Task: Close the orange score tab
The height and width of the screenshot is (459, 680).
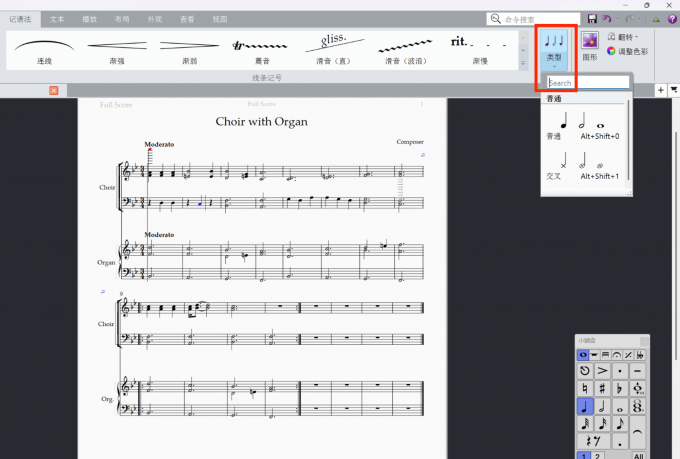Action: 54,90
